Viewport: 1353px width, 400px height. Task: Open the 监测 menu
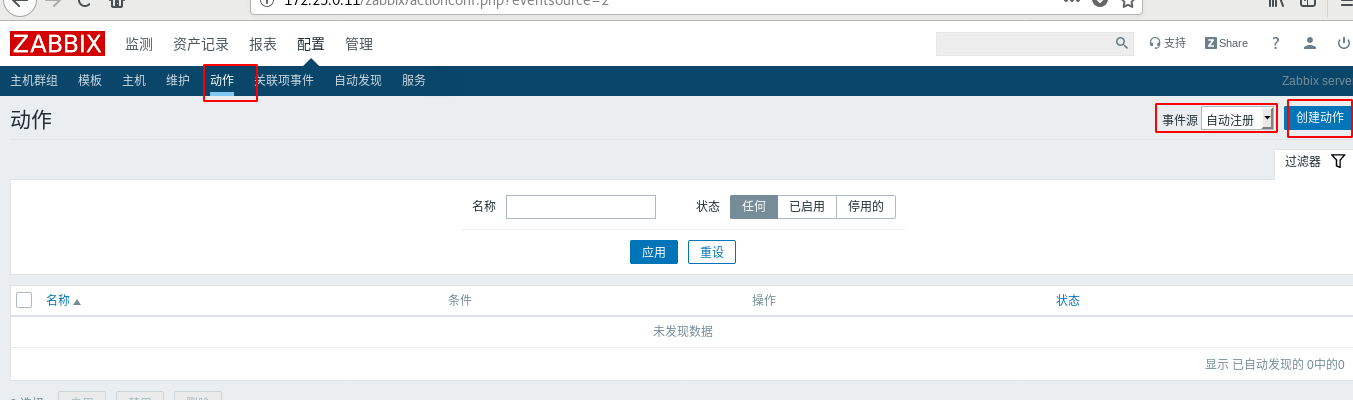[x=139, y=44]
